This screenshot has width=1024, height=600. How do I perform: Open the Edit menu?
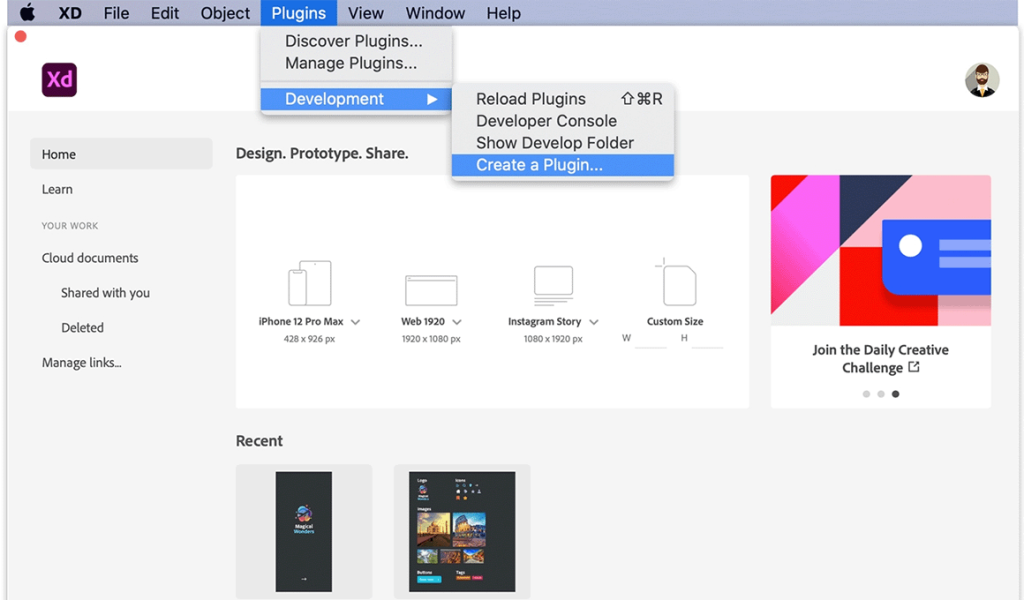point(165,13)
